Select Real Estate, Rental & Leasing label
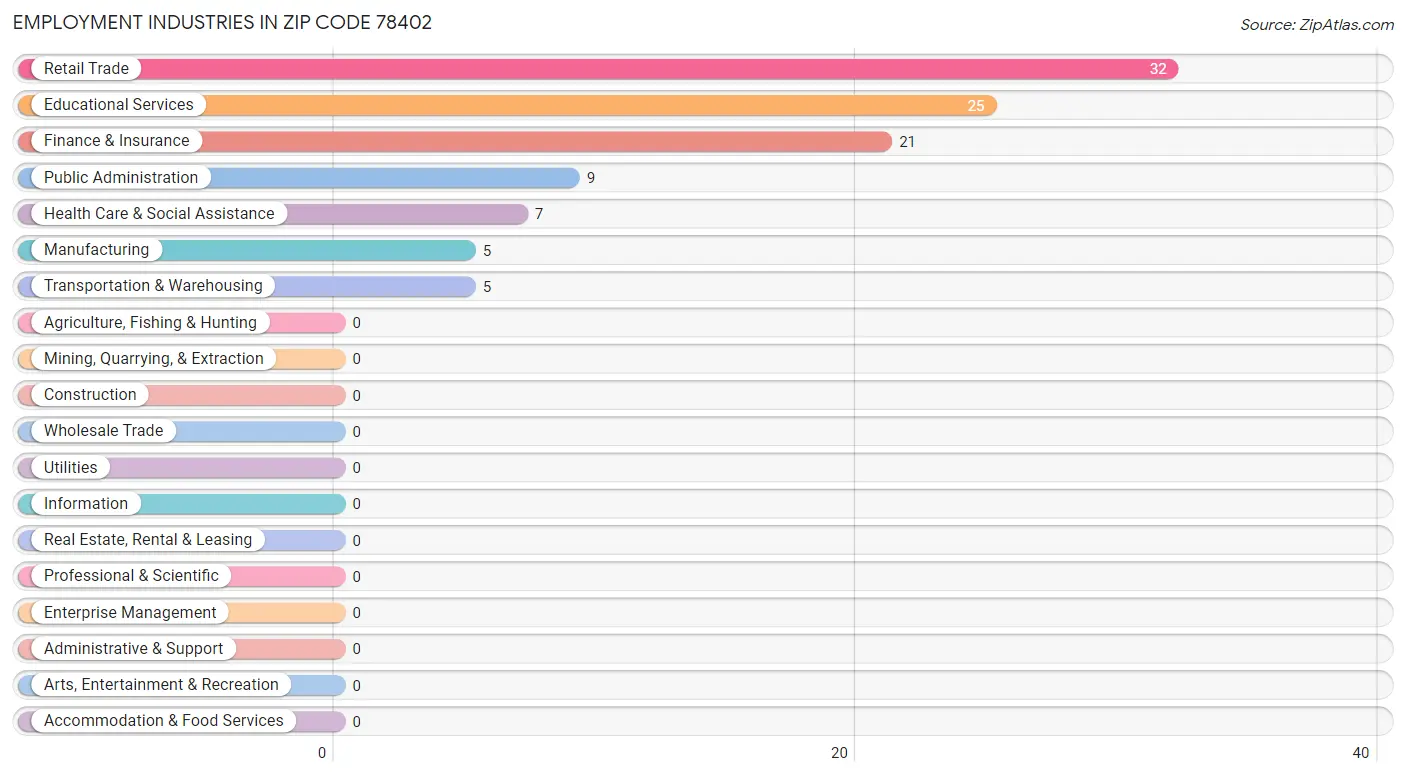Image resolution: width=1406 pixels, height=776 pixels. (148, 540)
